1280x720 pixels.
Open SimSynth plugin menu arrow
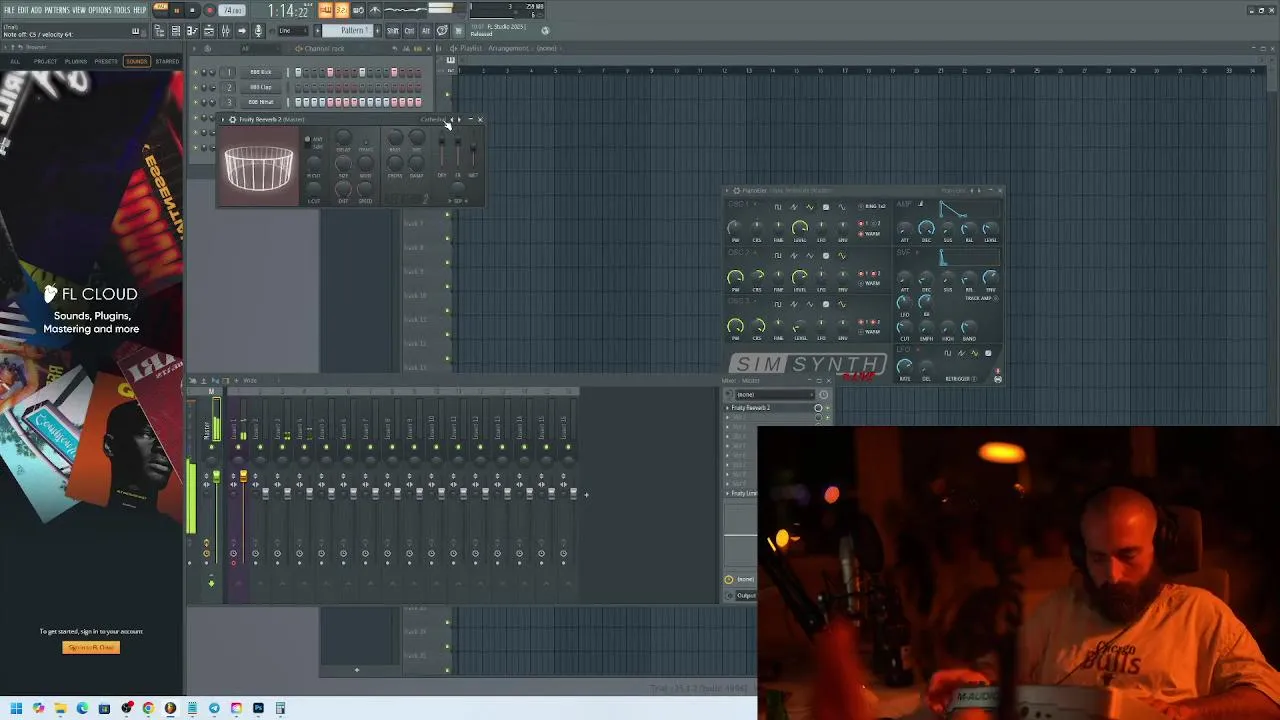click(727, 191)
